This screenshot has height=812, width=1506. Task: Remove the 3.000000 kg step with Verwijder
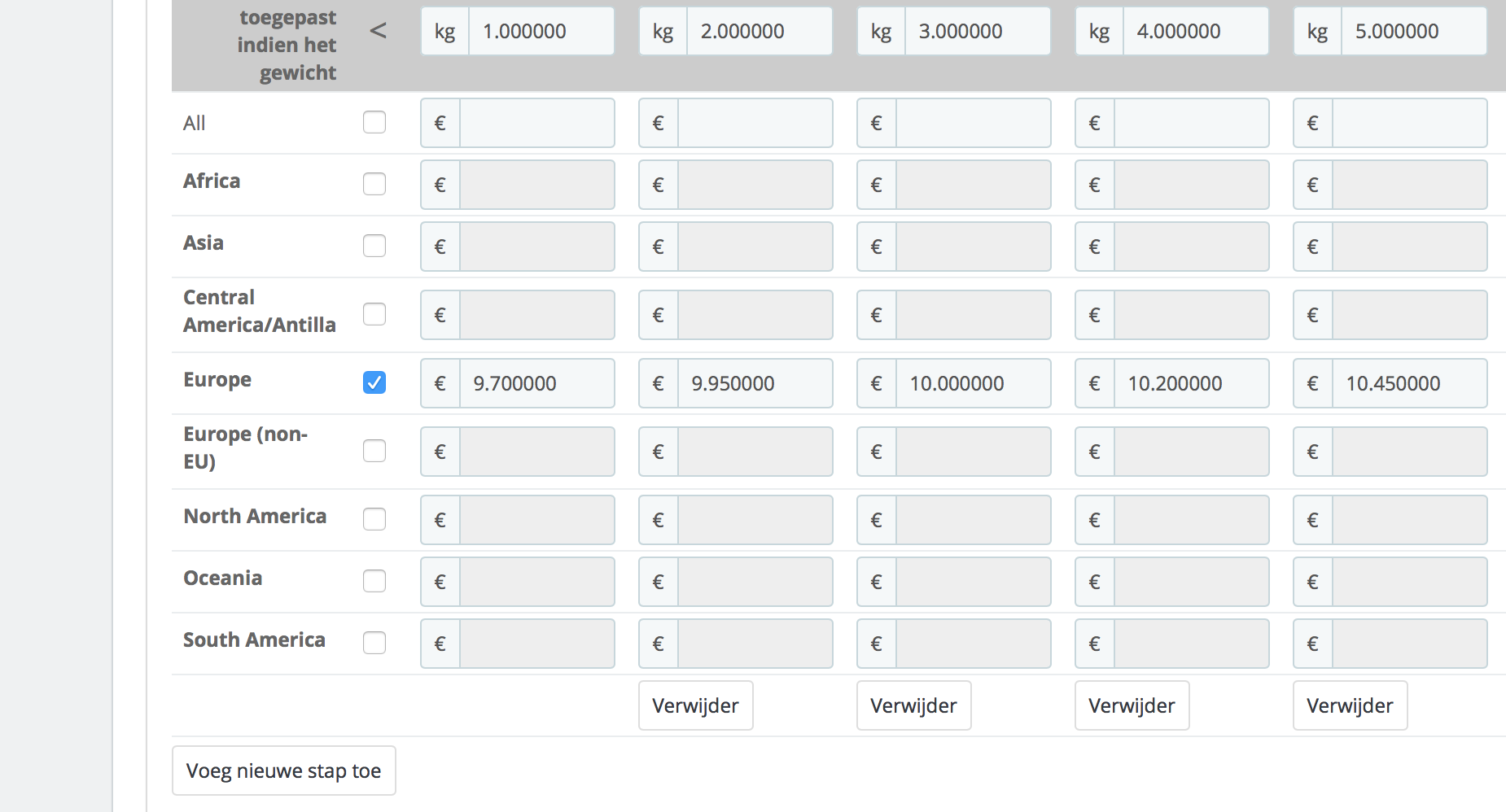click(914, 705)
